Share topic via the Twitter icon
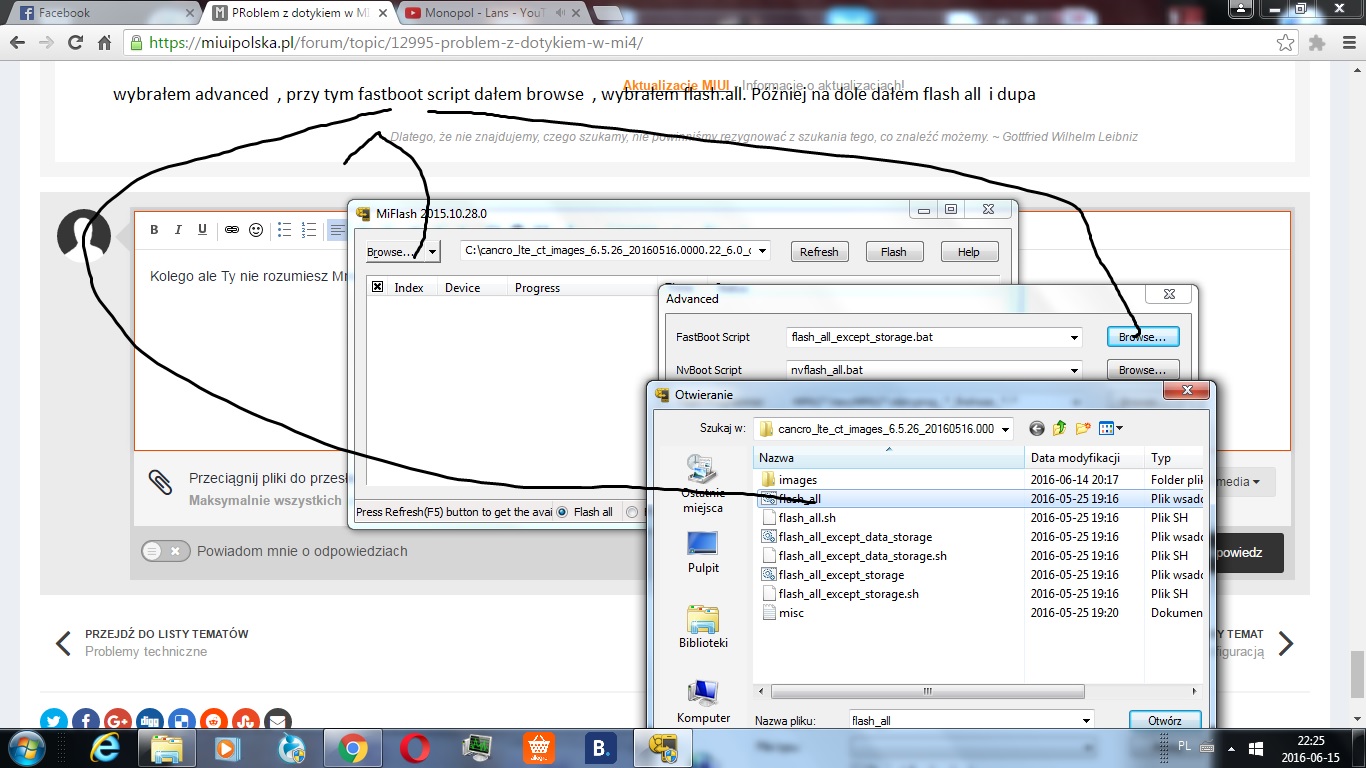1366x768 pixels. coord(54,720)
